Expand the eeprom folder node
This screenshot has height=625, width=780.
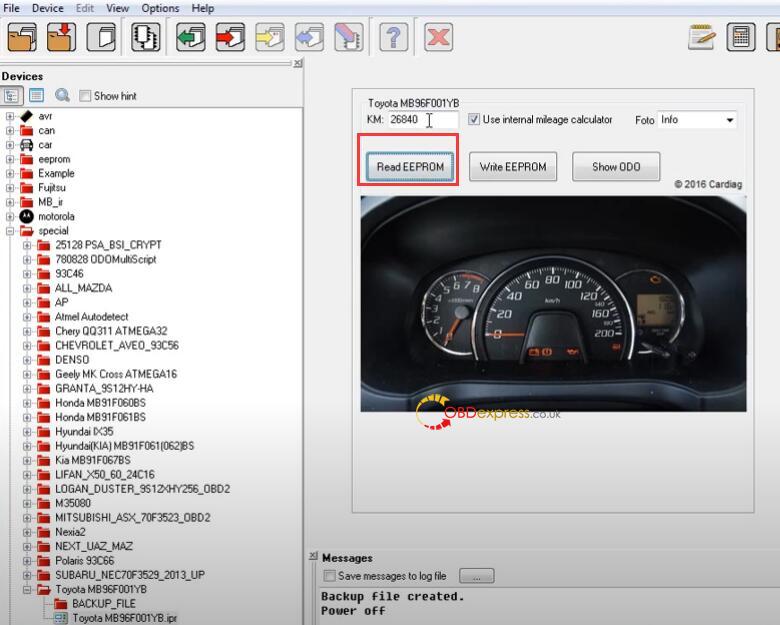[9, 159]
